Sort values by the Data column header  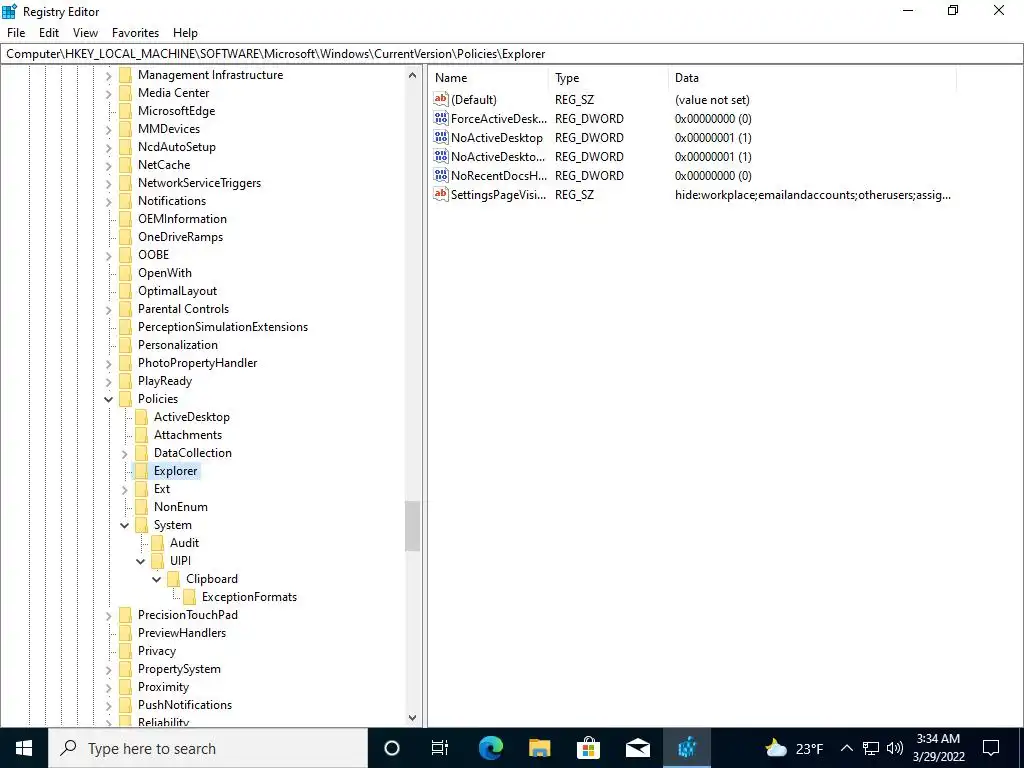(x=812, y=78)
